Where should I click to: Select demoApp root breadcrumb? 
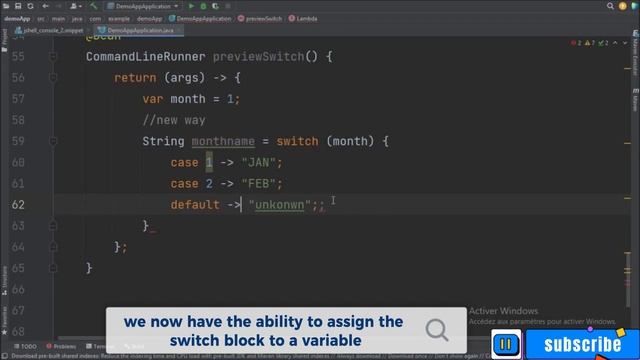pos(17,19)
